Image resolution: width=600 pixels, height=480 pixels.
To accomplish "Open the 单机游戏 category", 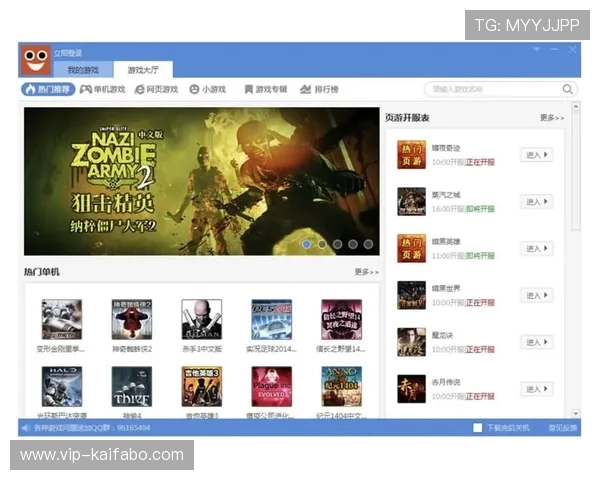I will [102, 89].
